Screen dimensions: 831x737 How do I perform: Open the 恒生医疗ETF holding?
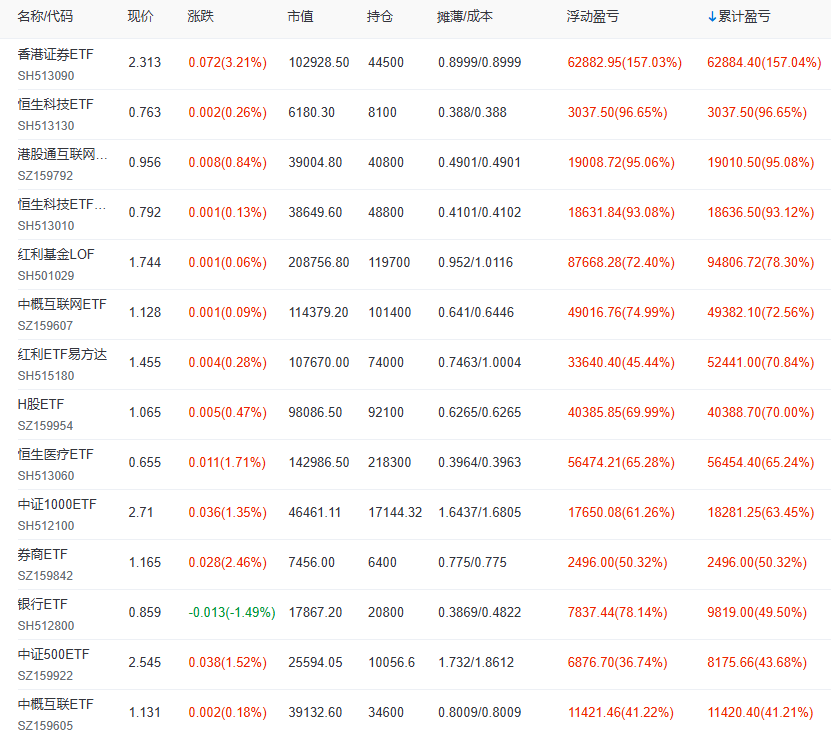(x=56, y=454)
